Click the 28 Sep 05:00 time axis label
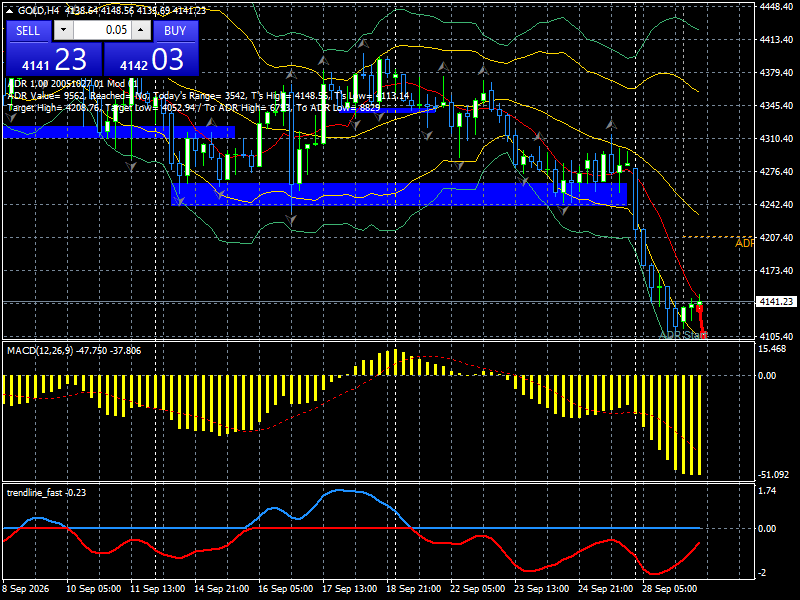Screen dimensions: 800x600 coord(669,589)
